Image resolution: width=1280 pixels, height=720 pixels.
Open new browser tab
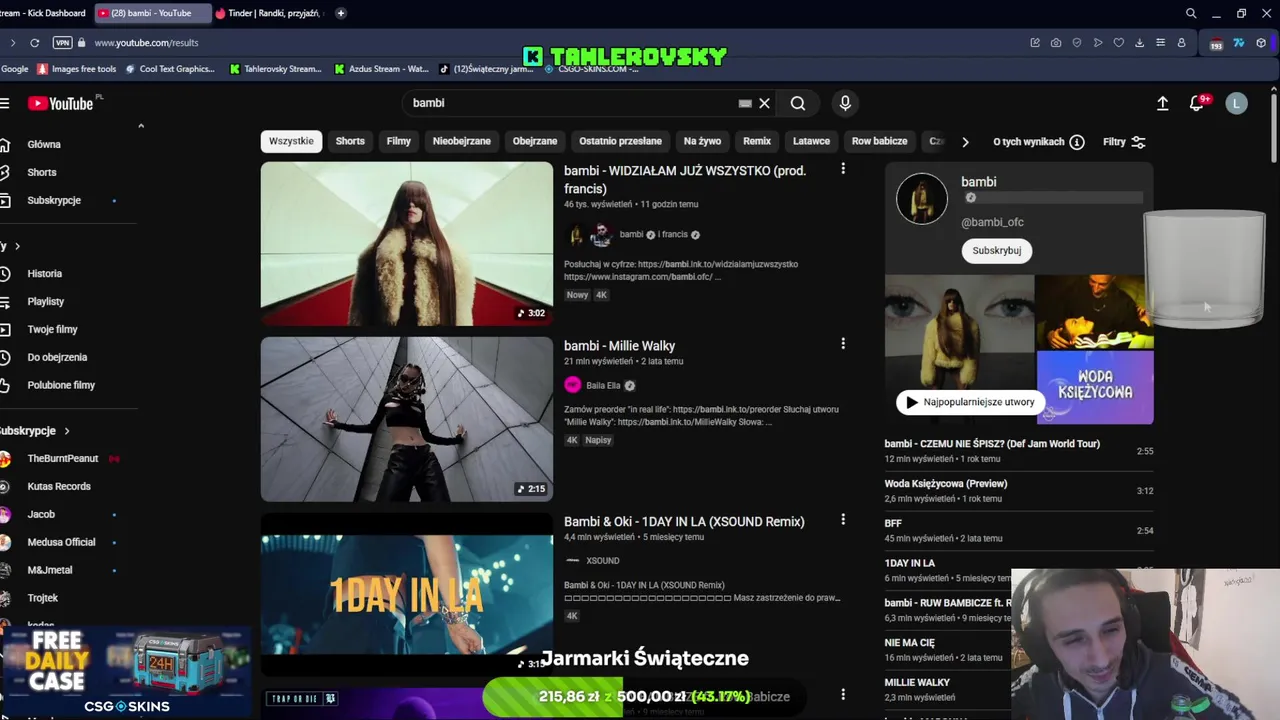click(341, 13)
